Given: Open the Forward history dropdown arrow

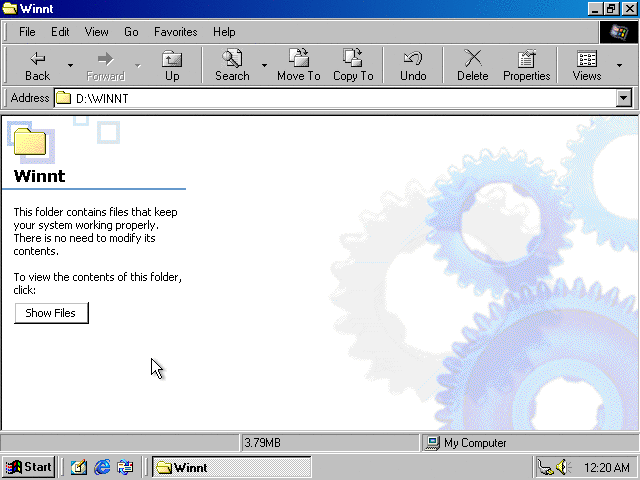Looking at the screenshot, I should point(138,65).
